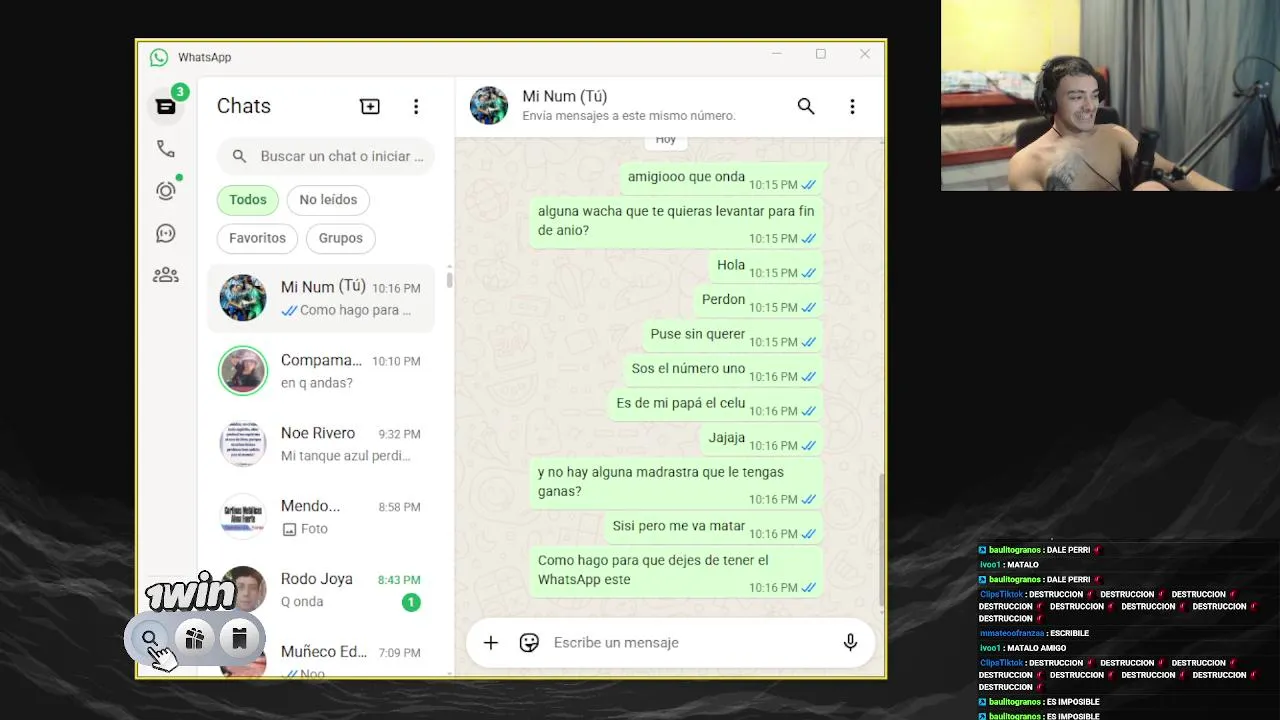The height and width of the screenshot is (720, 1280).
Task: Open the Compama chat row
Action: pos(321,371)
